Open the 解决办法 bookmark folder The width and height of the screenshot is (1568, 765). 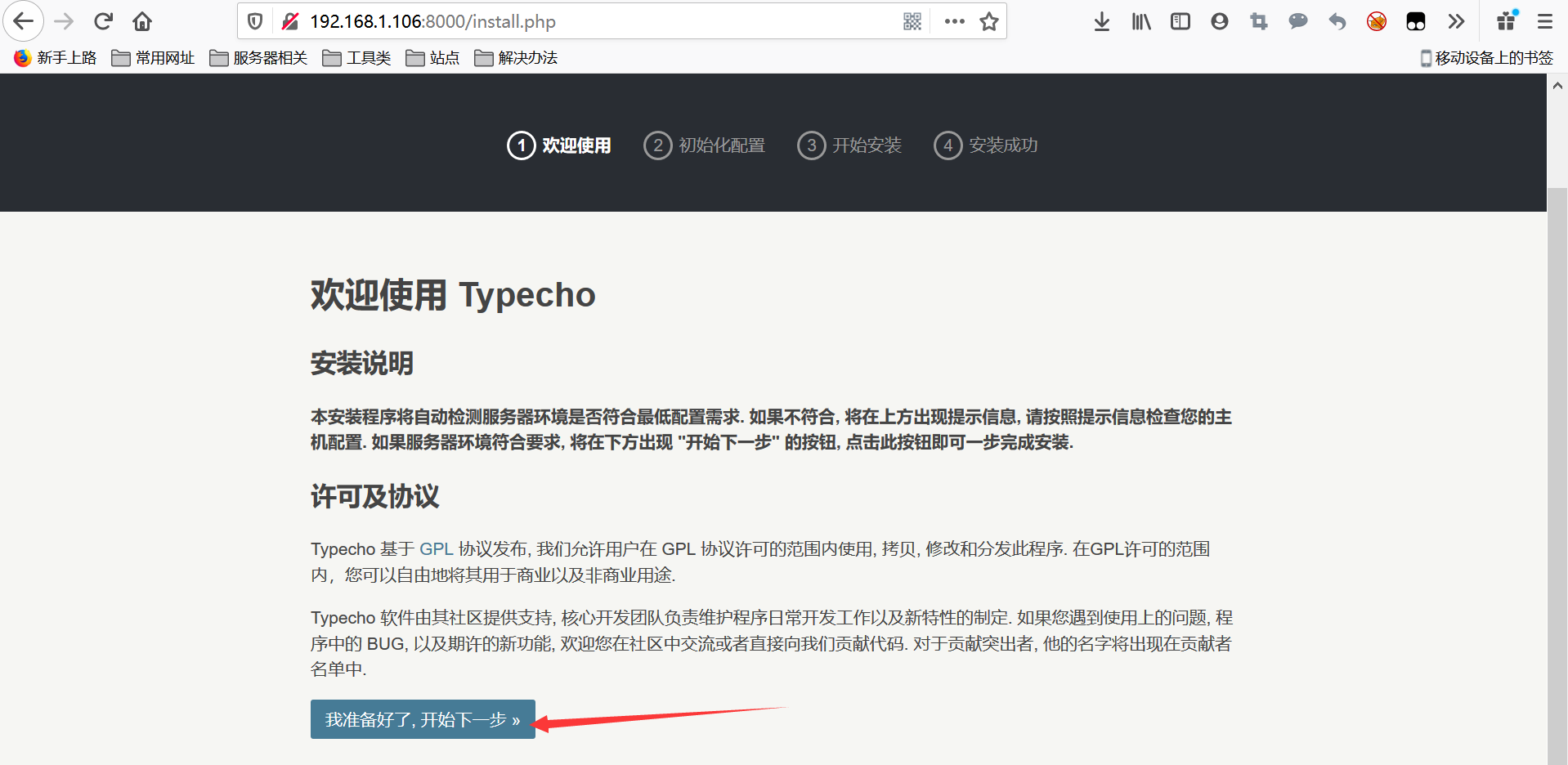(517, 58)
